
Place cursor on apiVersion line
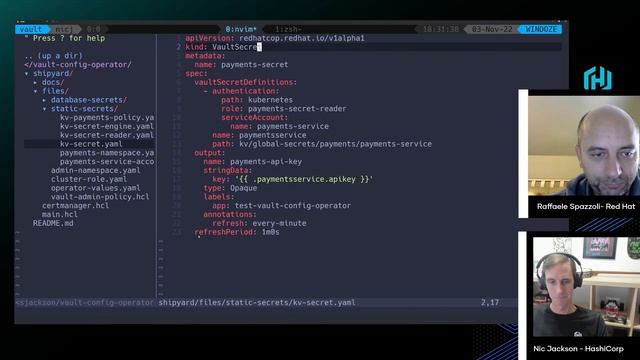pyautogui.click(x=275, y=38)
